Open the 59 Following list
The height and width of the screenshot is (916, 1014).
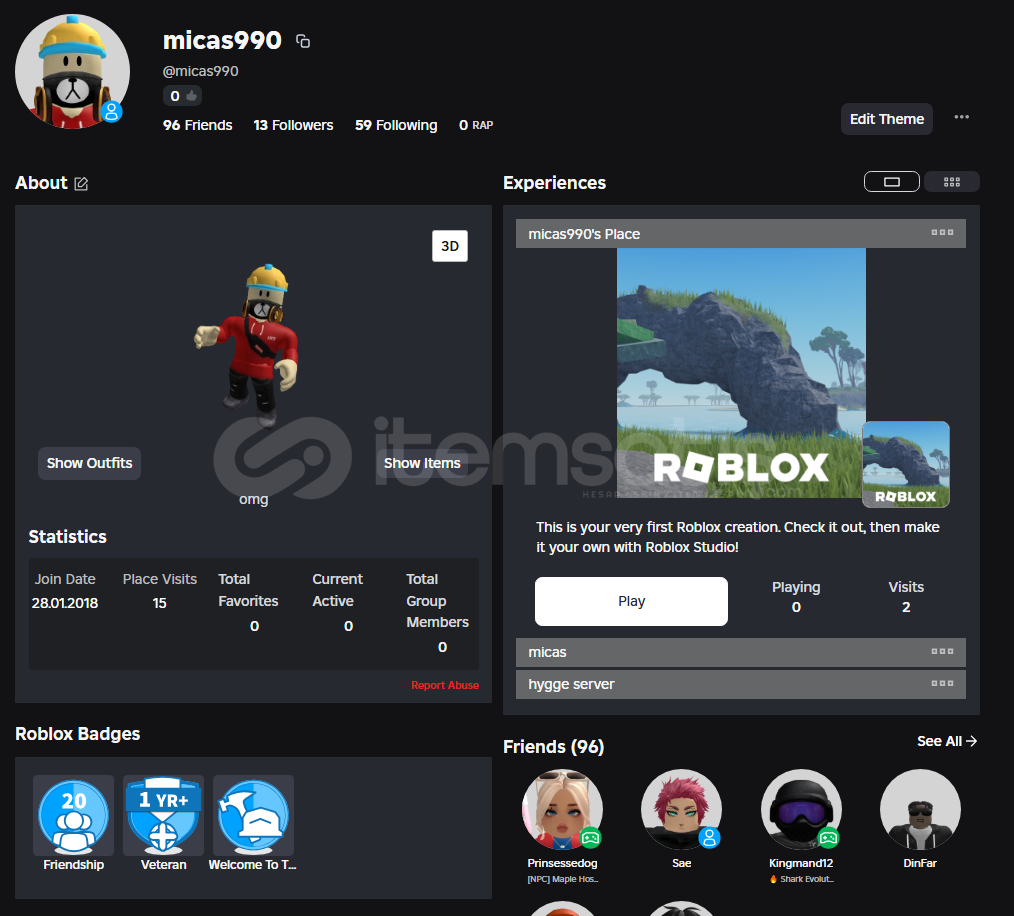[x=396, y=125]
